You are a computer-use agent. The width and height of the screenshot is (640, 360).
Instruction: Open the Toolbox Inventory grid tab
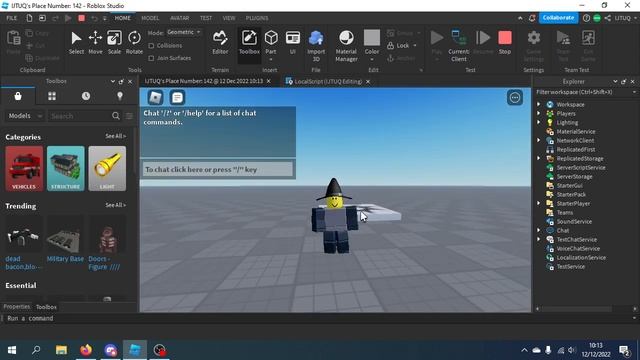[x=52, y=96]
